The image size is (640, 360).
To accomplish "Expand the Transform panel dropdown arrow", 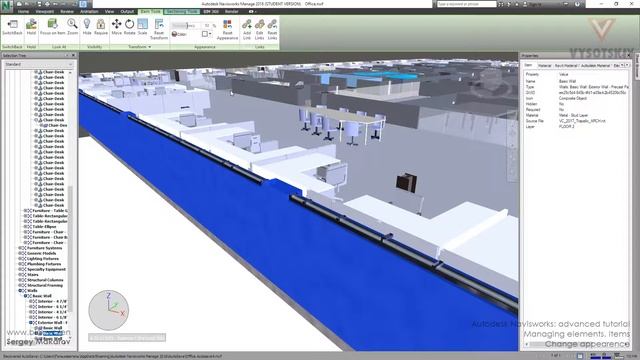I will (150, 47).
